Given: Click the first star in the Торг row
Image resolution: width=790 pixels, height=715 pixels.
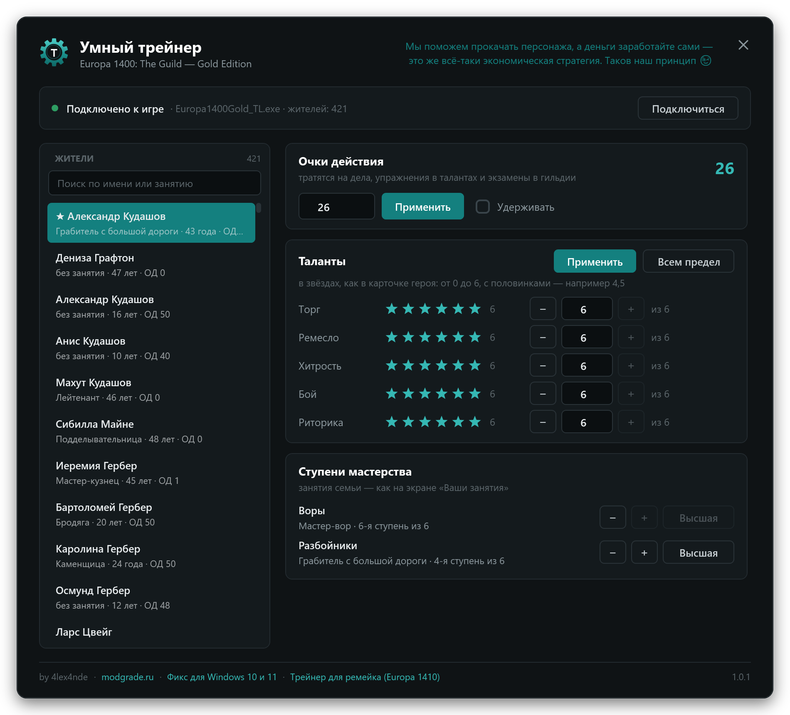Looking at the screenshot, I should pyautogui.click(x=391, y=309).
